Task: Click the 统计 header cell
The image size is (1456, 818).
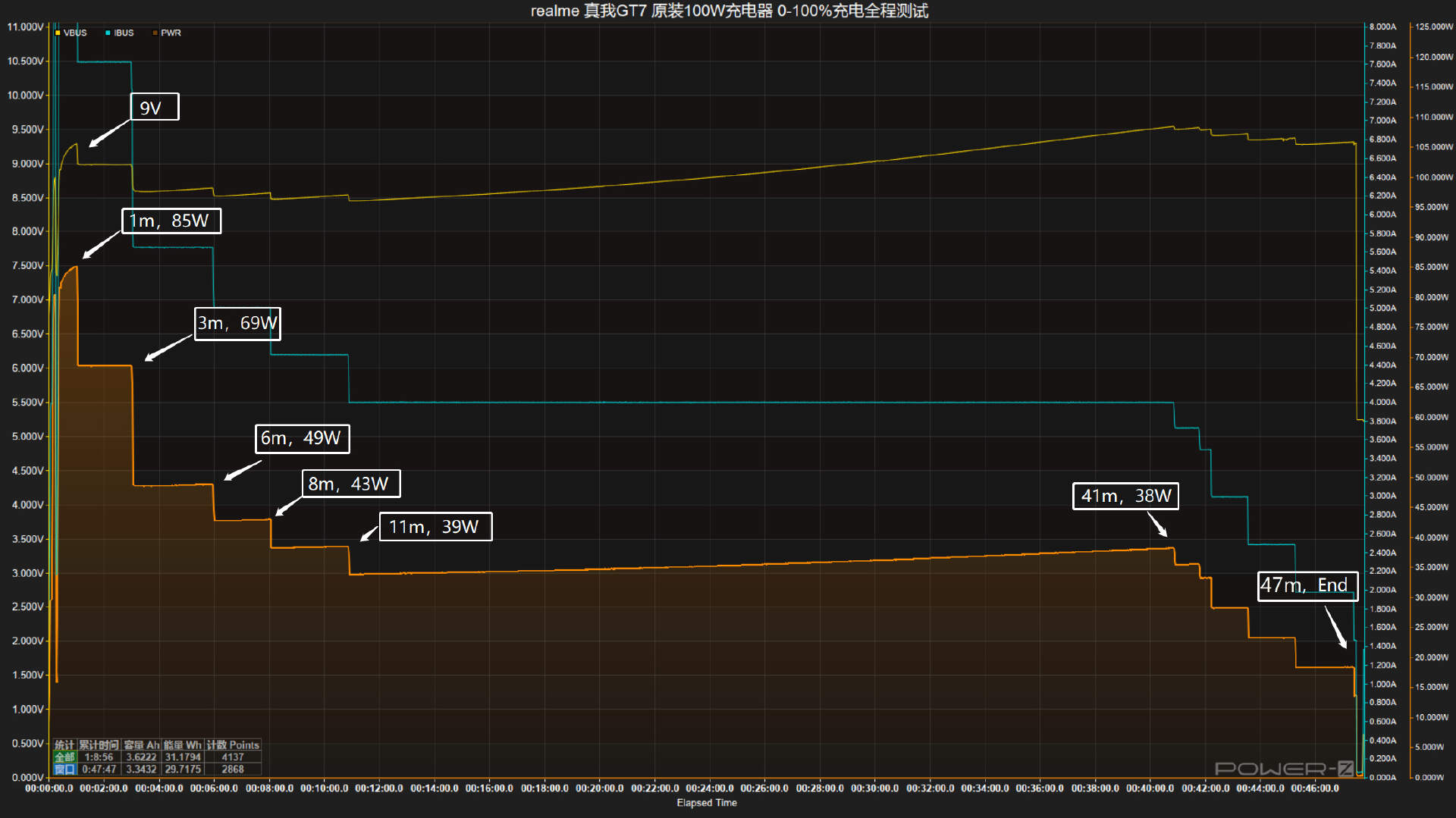Action: (x=64, y=745)
